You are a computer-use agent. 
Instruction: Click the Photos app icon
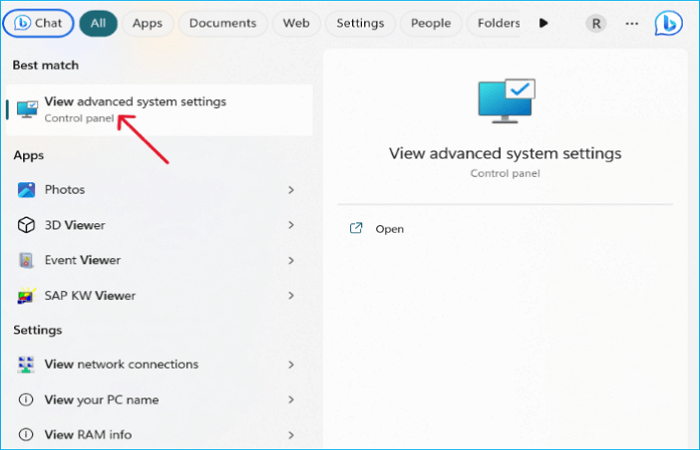pos(27,189)
